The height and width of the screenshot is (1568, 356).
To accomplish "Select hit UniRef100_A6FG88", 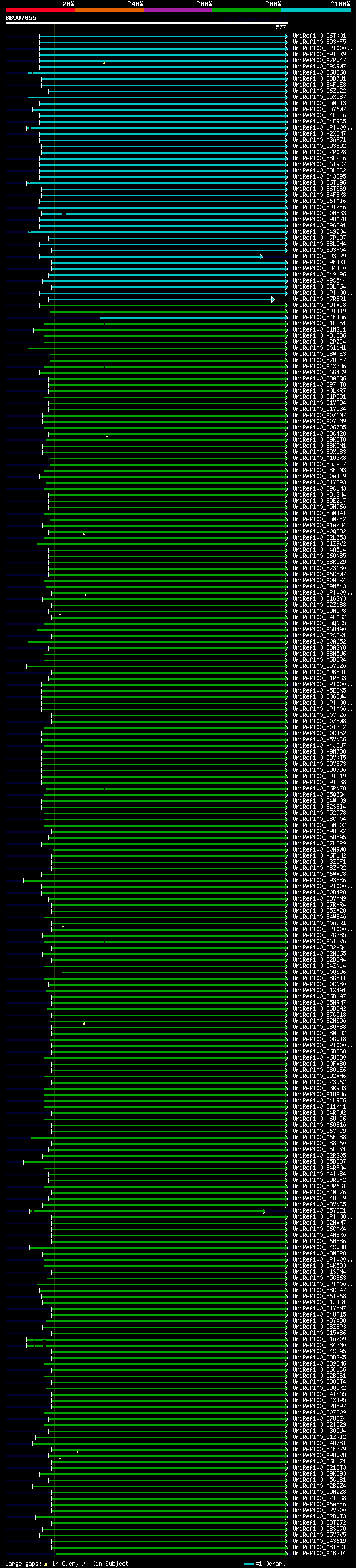I will (x=319, y=1137).
